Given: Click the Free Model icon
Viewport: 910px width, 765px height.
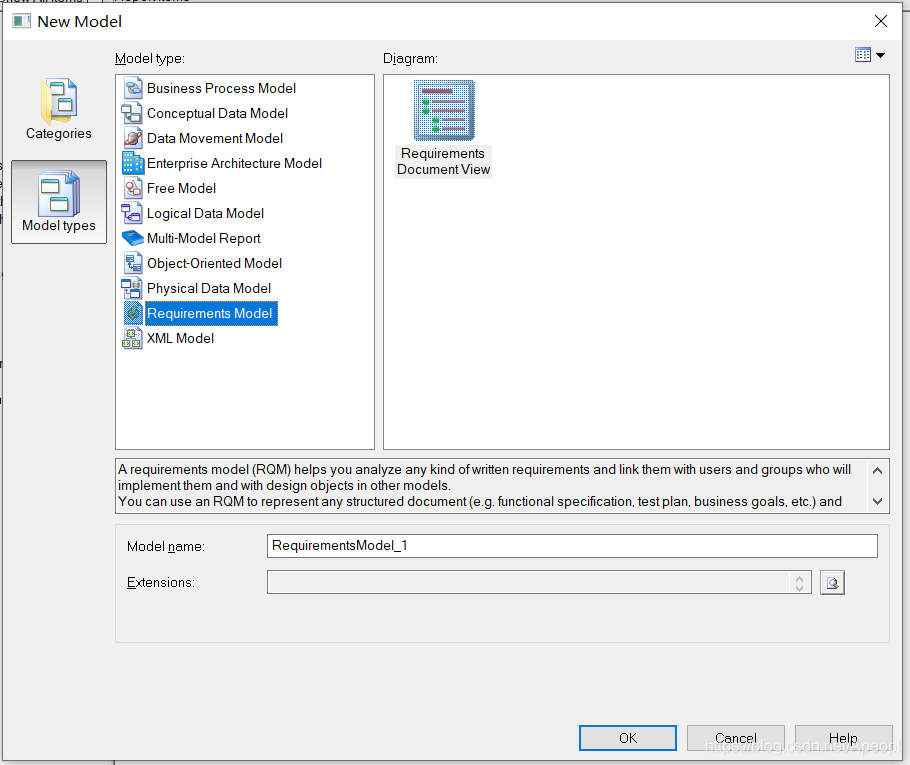Looking at the screenshot, I should point(133,188).
